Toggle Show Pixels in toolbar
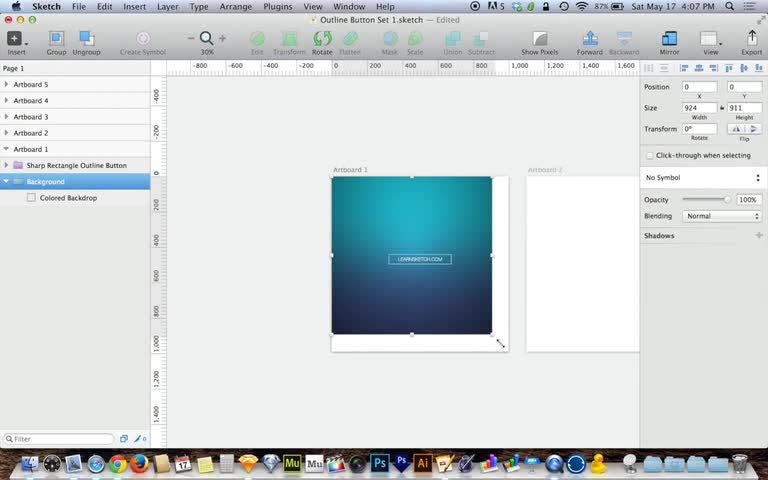 (x=540, y=38)
